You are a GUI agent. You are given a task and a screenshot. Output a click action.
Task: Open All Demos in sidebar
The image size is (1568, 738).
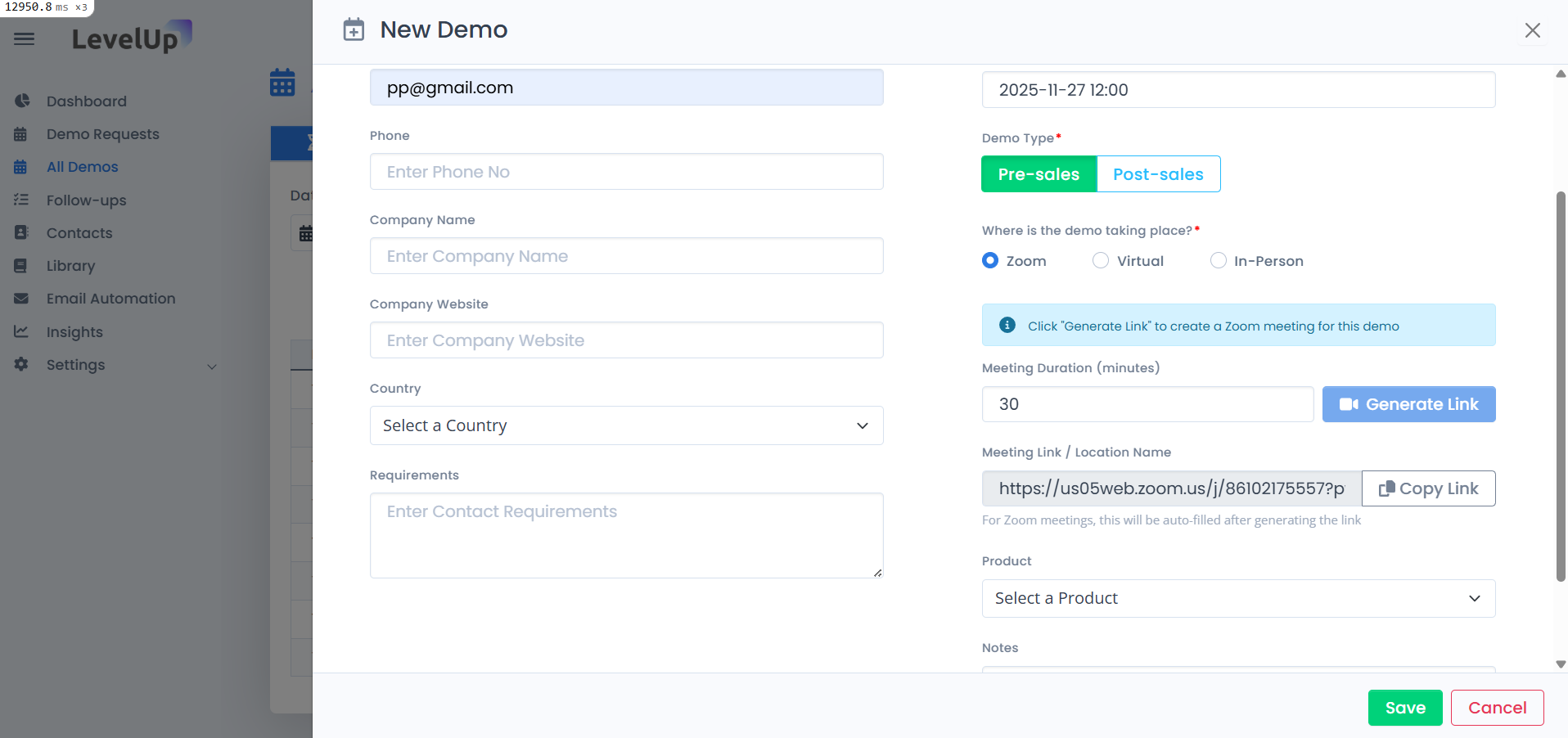82,167
